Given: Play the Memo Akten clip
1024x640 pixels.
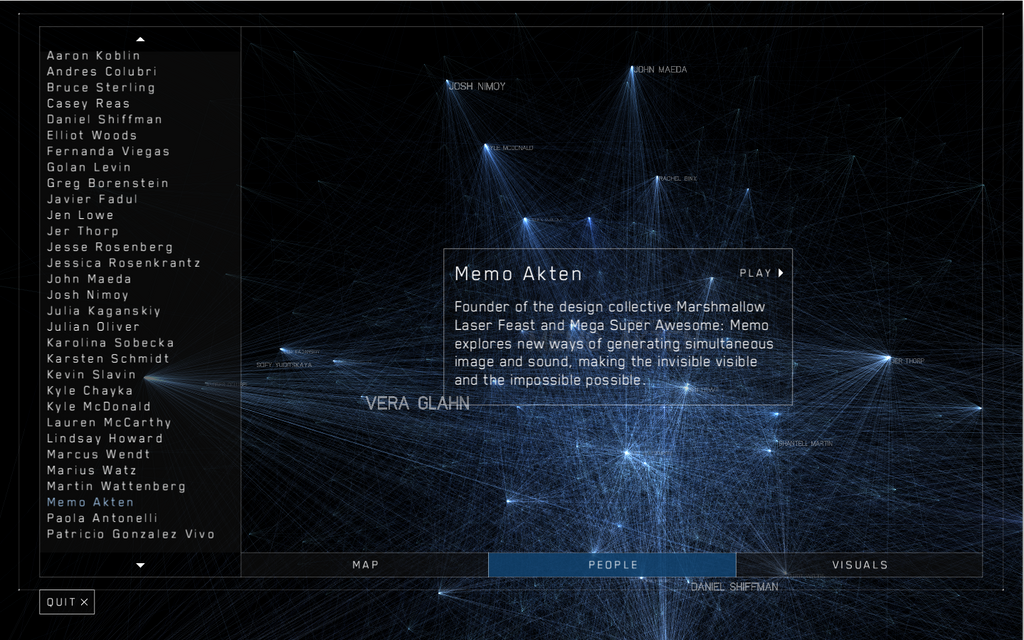Looking at the screenshot, I should click(x=761, y=273).
